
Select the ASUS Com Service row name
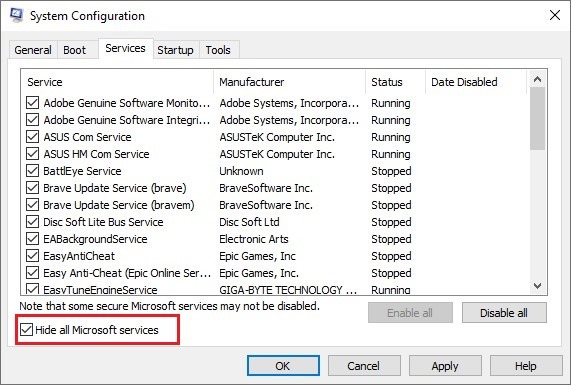[87, 137]
